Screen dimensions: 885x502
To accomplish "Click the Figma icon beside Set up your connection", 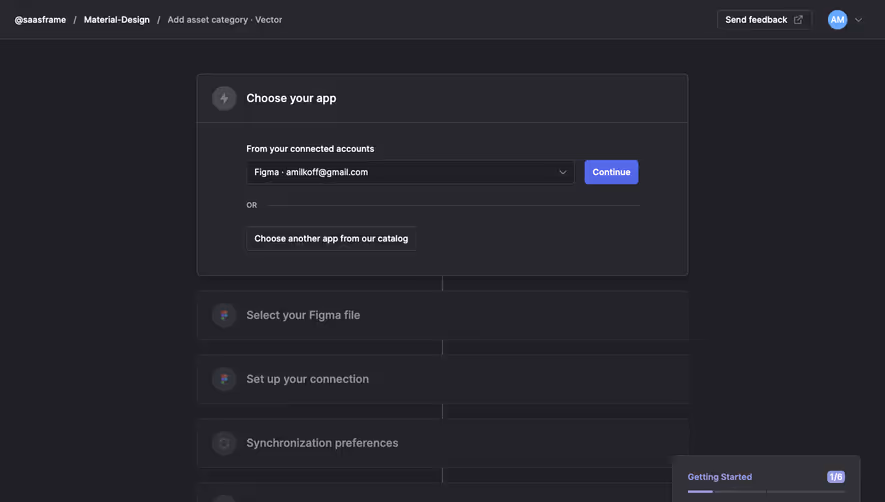I will click(224, 379).
